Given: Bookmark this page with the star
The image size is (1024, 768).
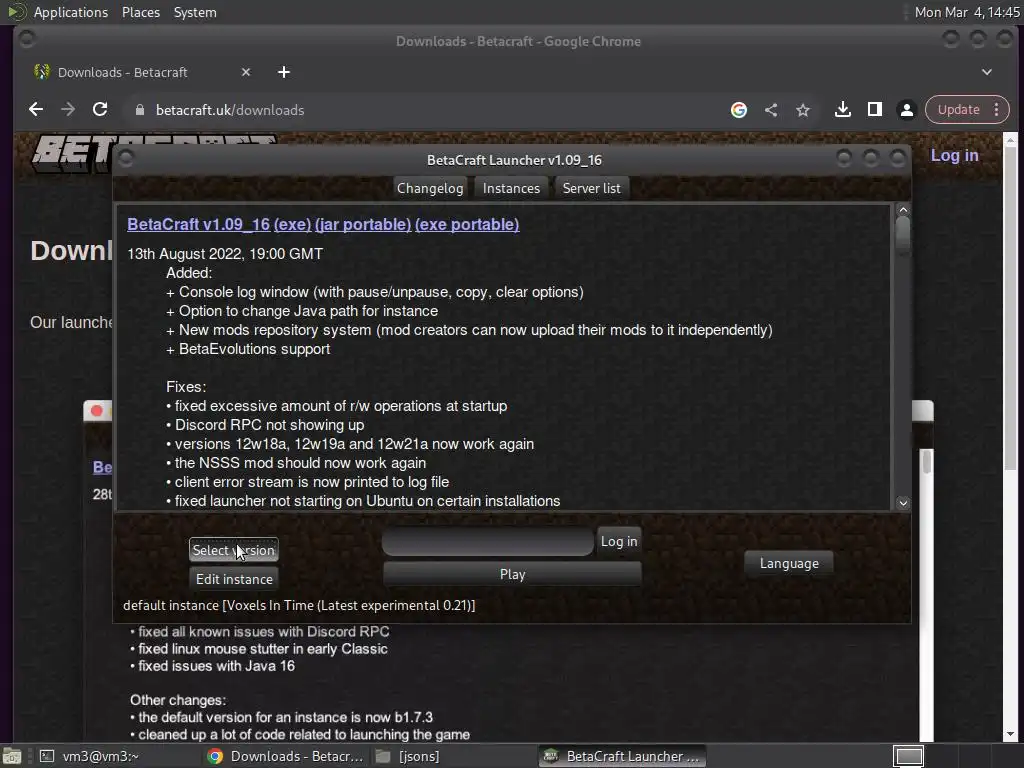Looking at the screenshot, I should point(803,110).
